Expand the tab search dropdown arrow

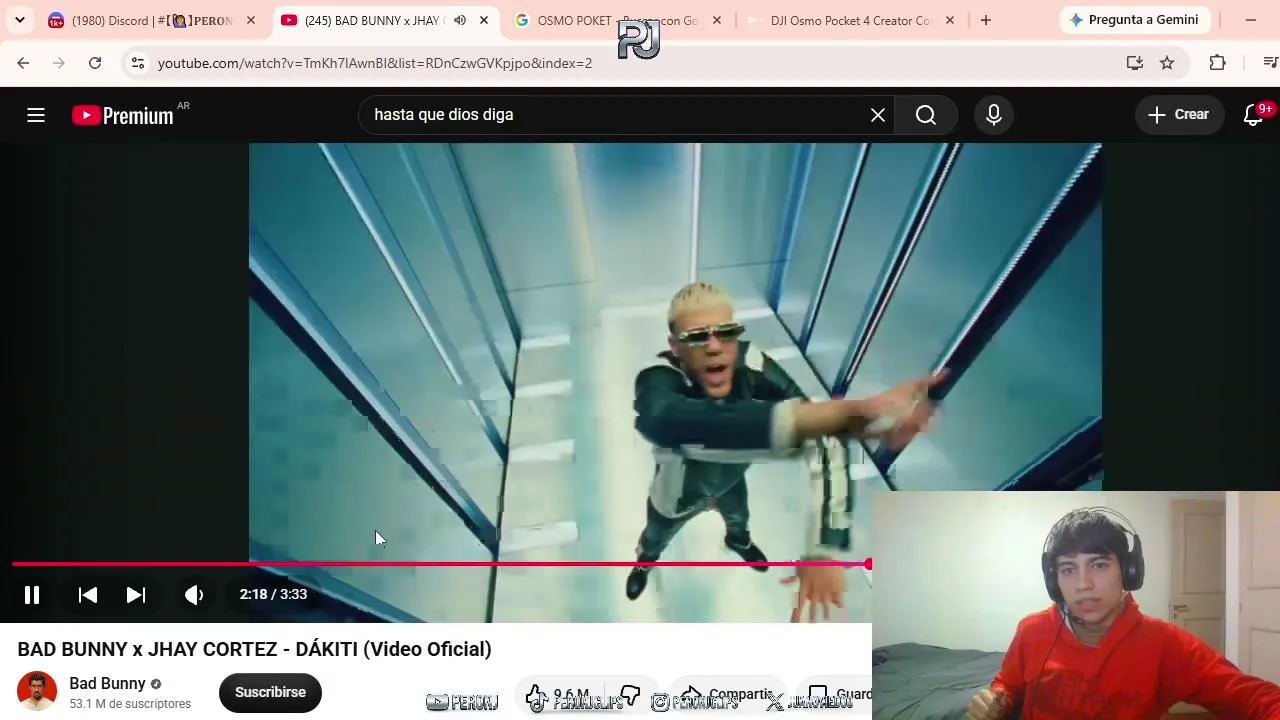click(20, 20)
